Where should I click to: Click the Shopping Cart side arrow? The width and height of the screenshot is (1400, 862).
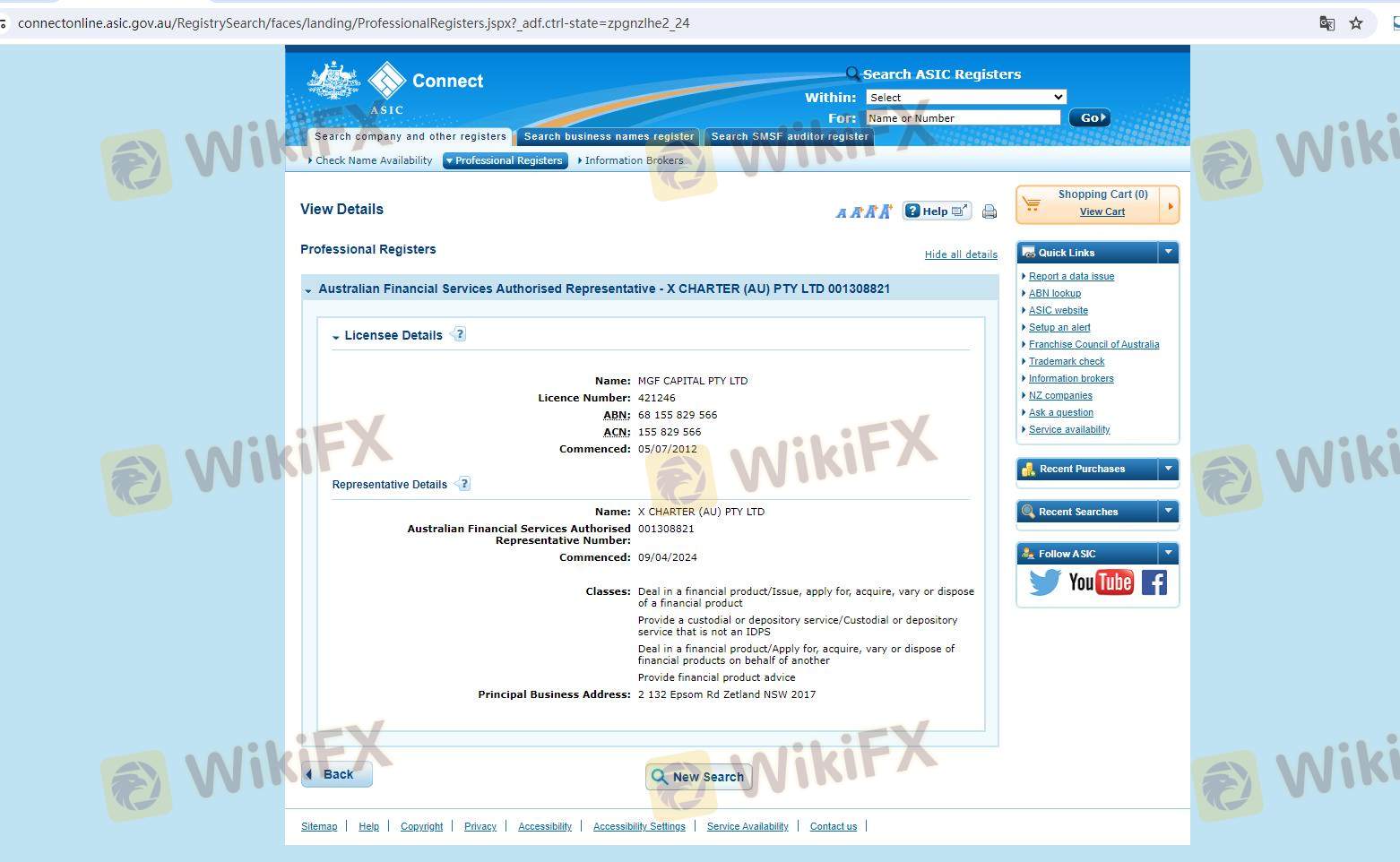point(1170,206)
